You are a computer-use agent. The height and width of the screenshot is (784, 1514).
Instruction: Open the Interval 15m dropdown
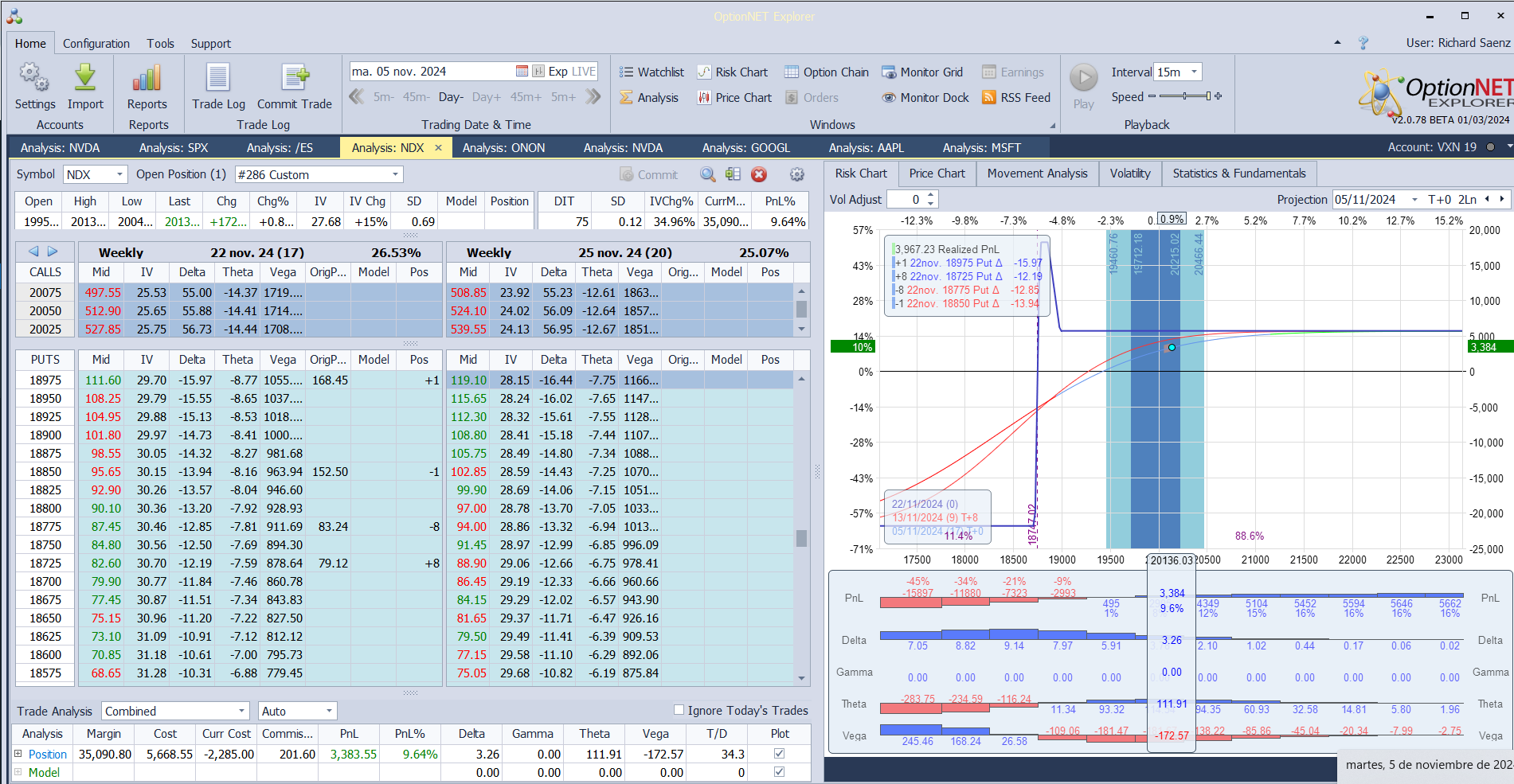point(1194,72)
